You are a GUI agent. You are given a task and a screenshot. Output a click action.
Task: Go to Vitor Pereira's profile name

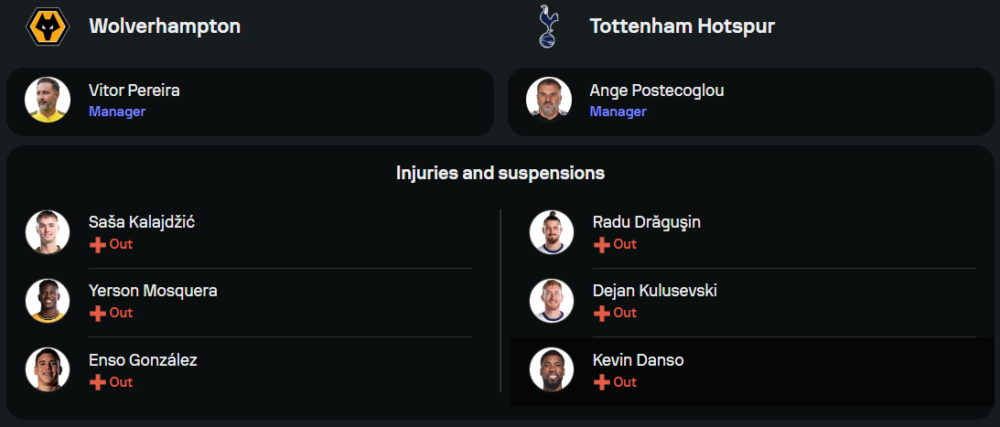(x=134, y=91)
